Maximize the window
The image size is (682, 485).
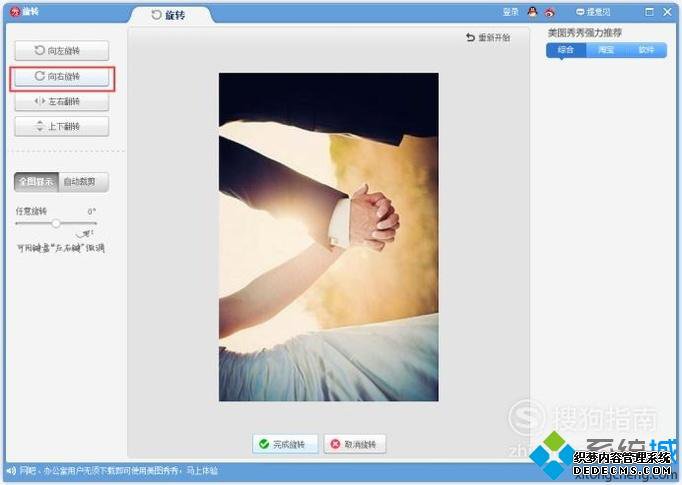(x=649, y=12)
